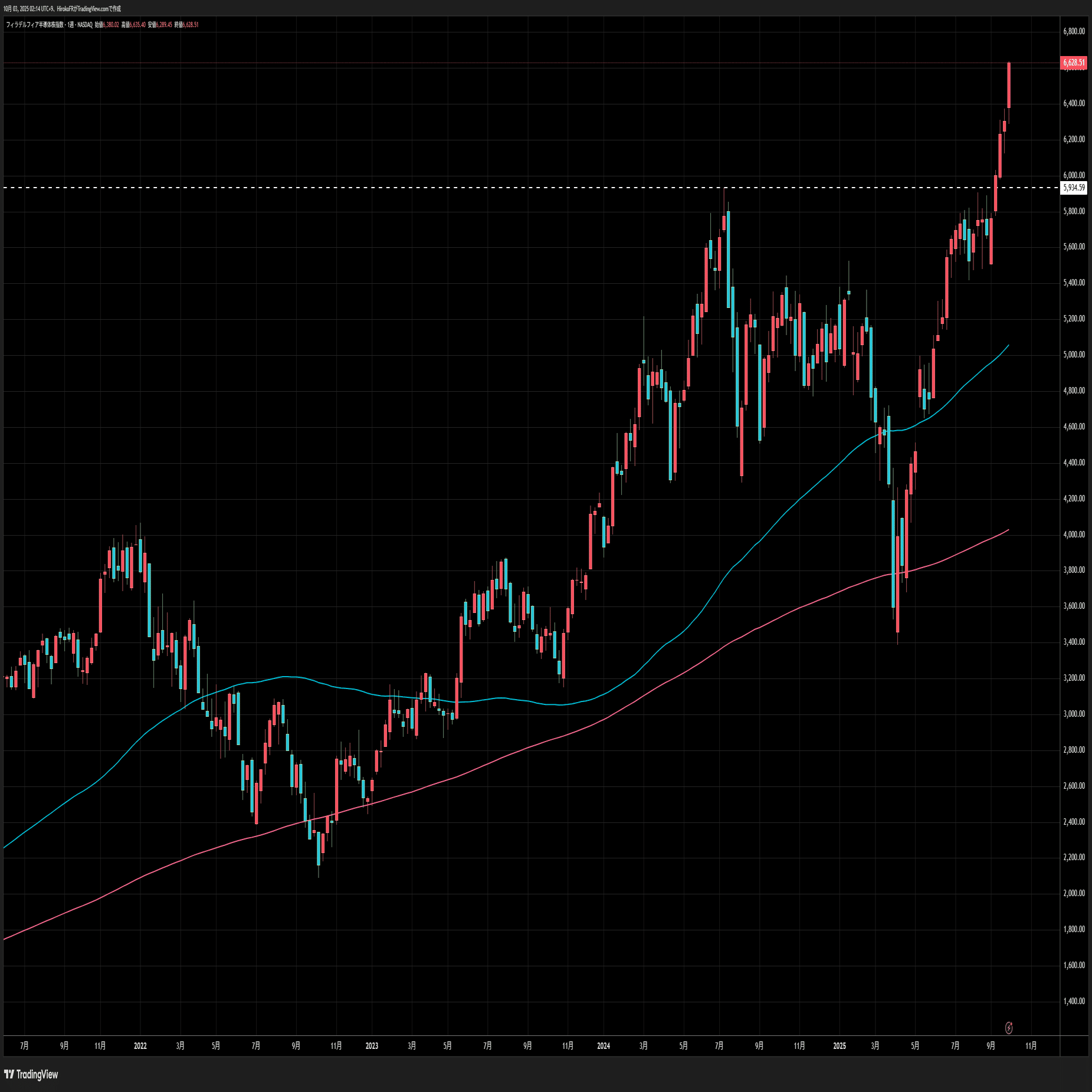Click the 3,400.00 price scale label
The width and height of the screenshot is (1092, 1092).
point(1074,642)
